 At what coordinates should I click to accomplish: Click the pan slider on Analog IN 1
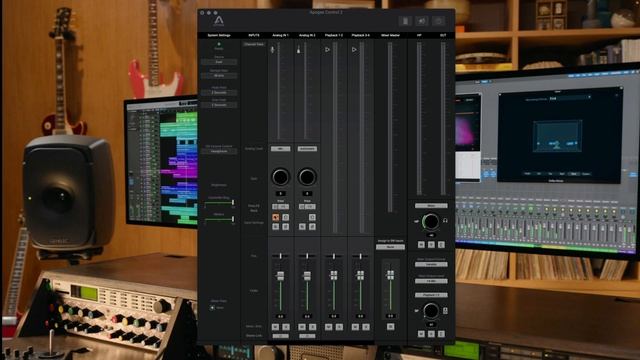tap(280, 256)
